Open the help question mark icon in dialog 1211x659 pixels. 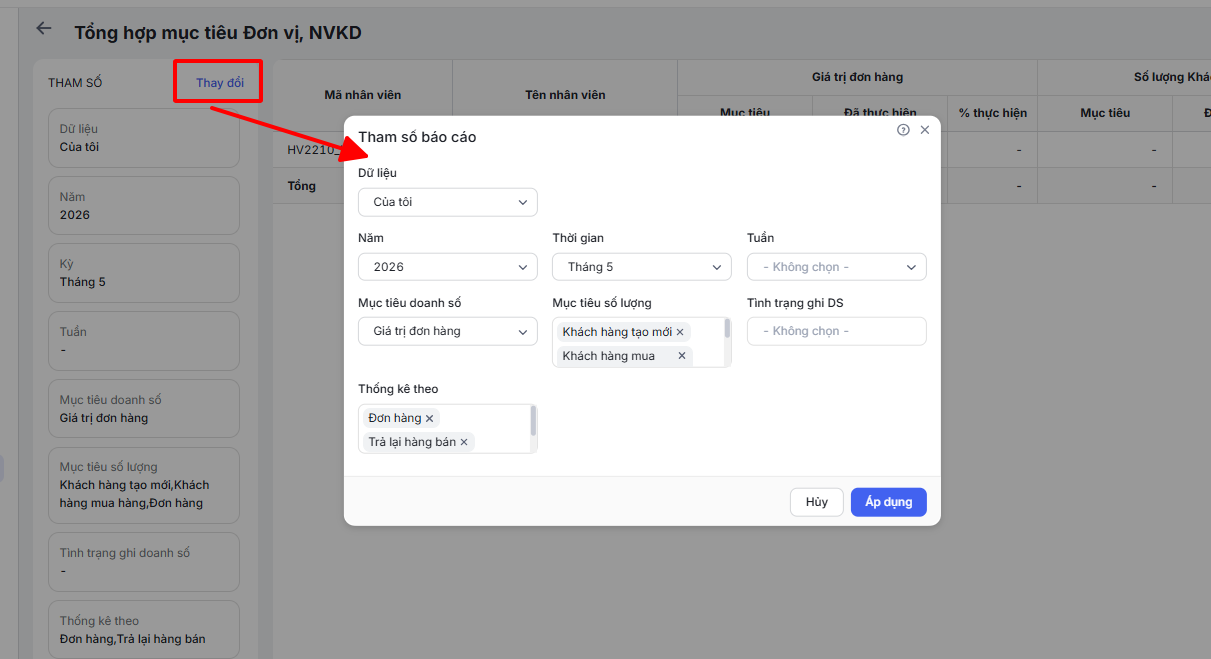pos(903,130)
